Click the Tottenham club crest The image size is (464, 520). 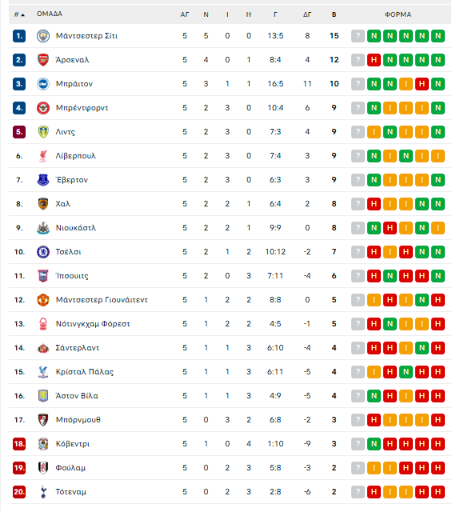pos(43,492)
